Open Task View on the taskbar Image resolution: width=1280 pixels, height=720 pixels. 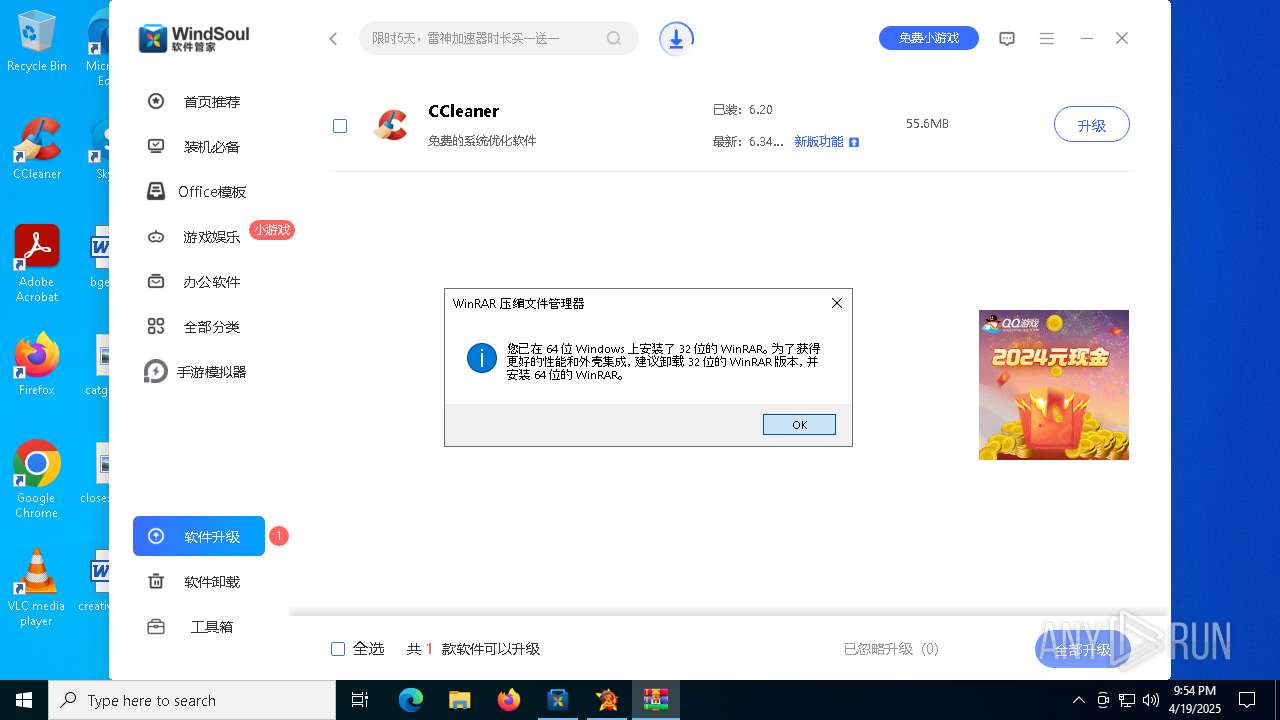tap(361, 700)
